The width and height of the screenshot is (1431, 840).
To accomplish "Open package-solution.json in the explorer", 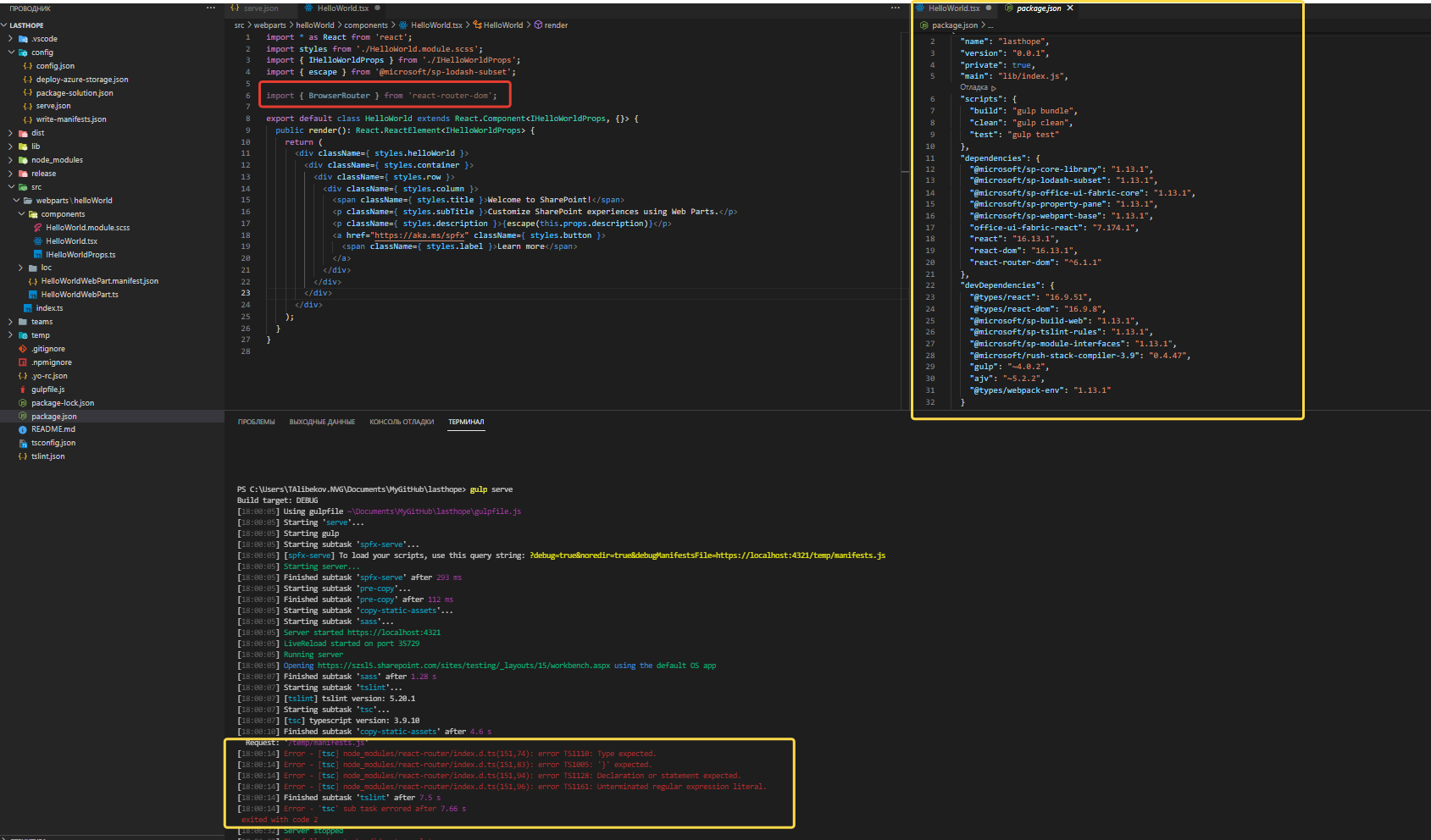I will [x=75, y=93].
